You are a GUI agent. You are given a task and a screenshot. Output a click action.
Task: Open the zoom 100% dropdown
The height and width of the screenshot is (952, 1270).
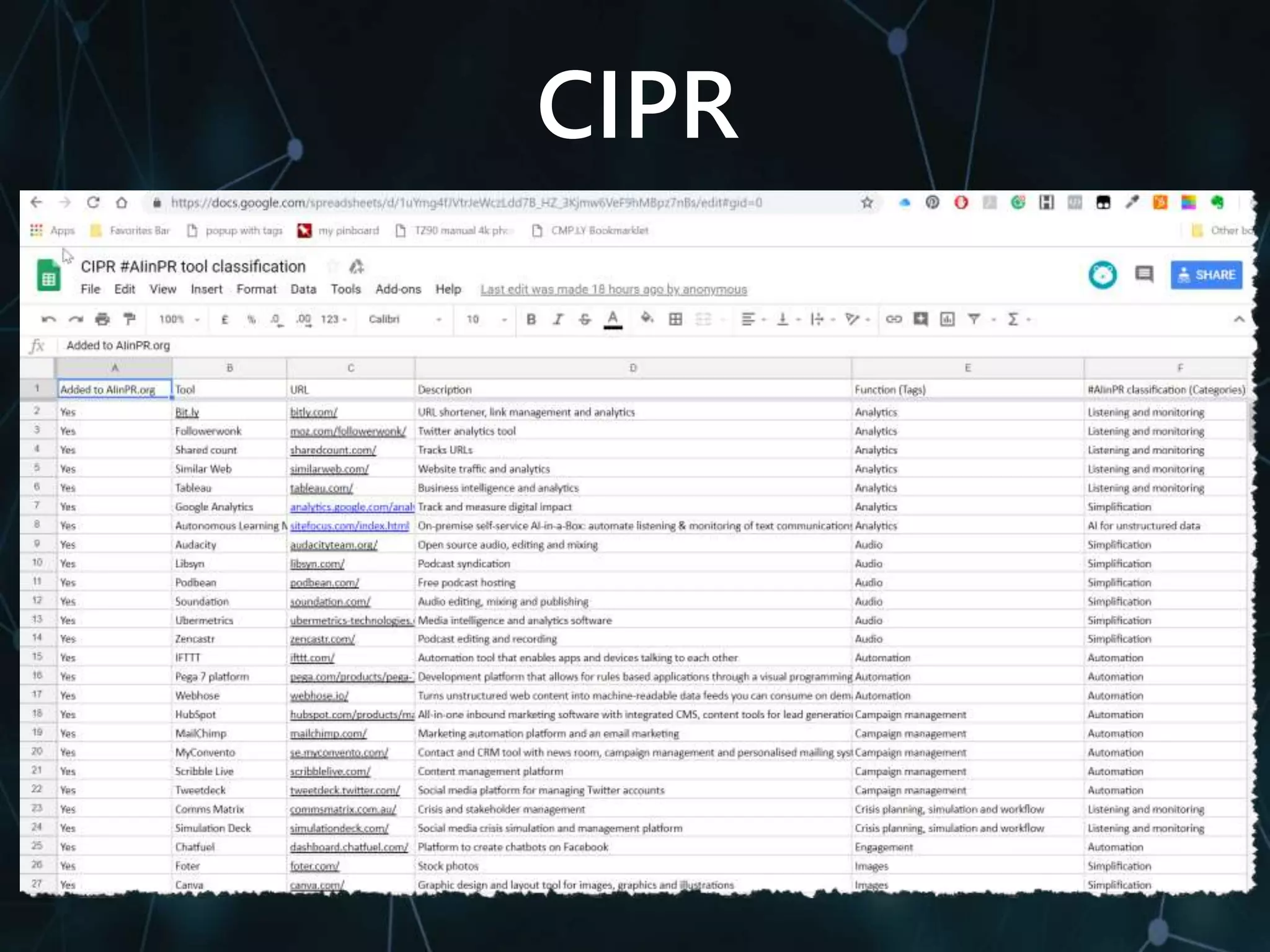tap(179, 319)
